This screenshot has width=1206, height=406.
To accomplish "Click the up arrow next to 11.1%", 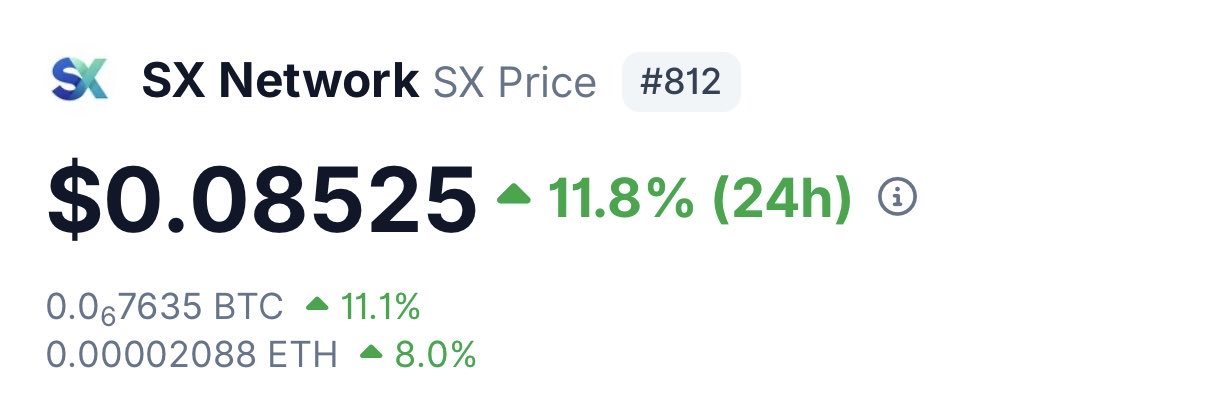I will pyautogui.click(x=317, y=303).
